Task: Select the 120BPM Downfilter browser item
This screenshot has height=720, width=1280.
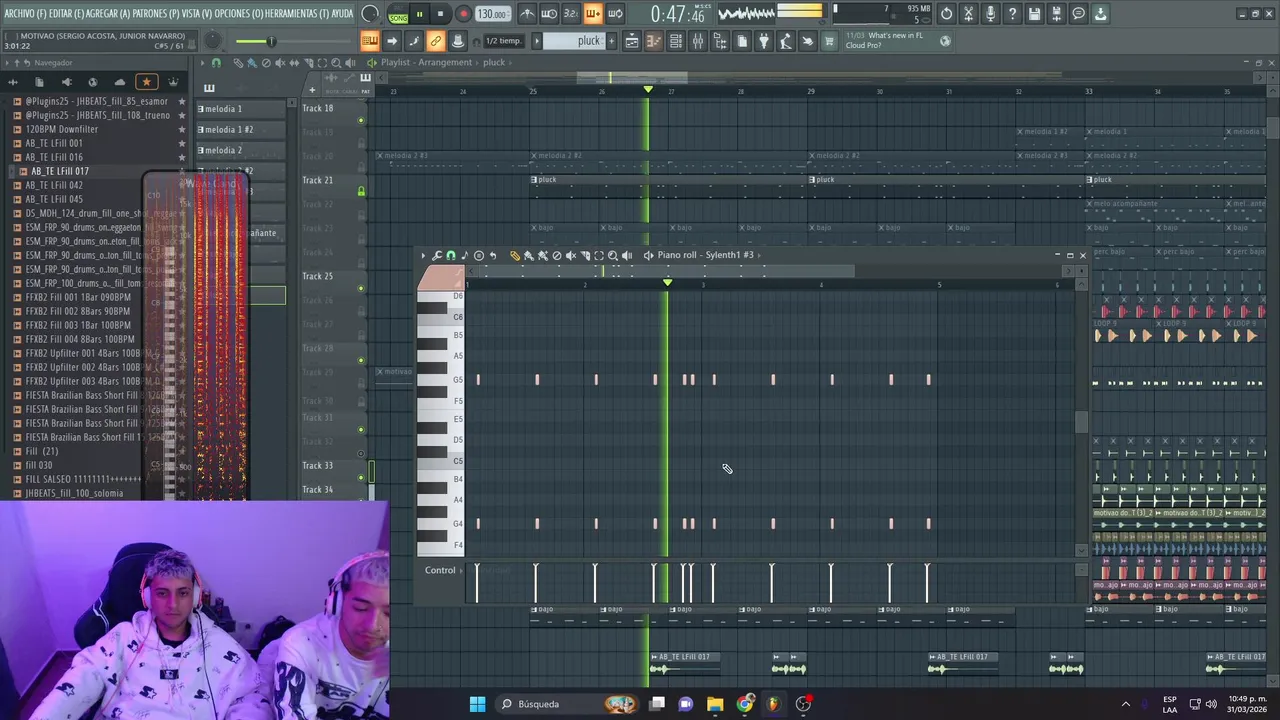Action: [x=62, y=129]
